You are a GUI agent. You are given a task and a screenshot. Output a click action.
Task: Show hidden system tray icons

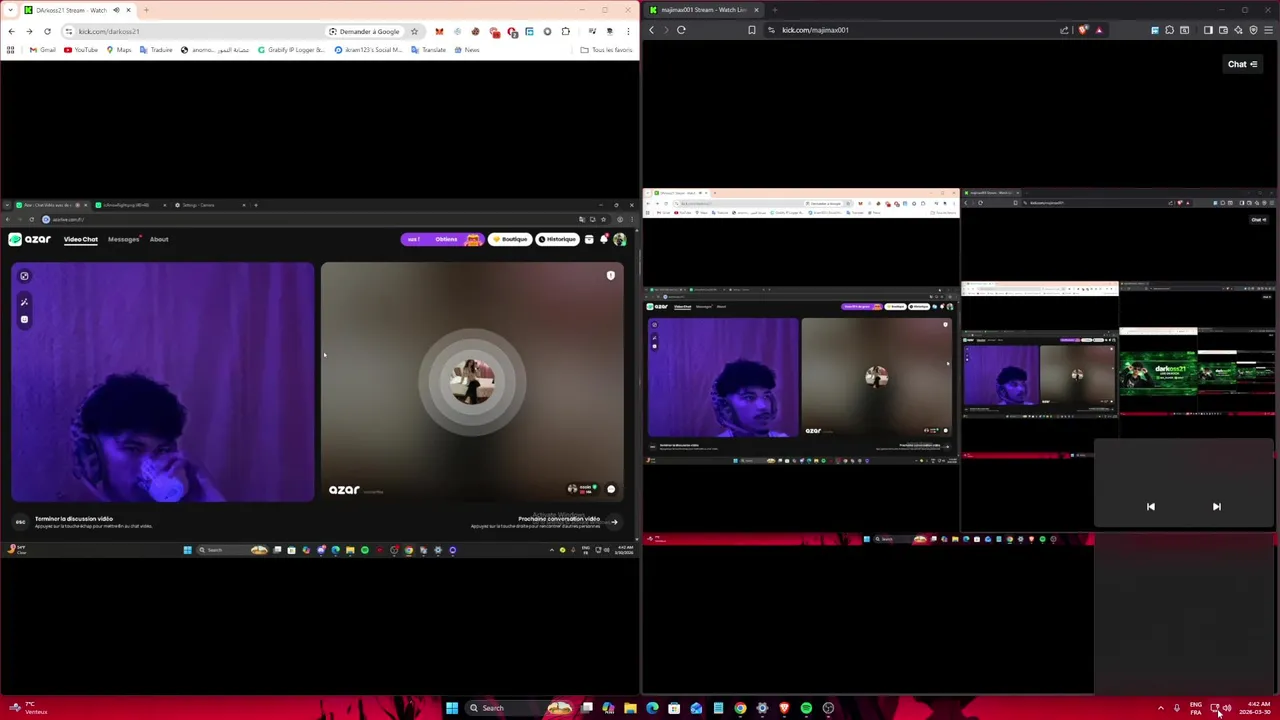coord(1161,708)
